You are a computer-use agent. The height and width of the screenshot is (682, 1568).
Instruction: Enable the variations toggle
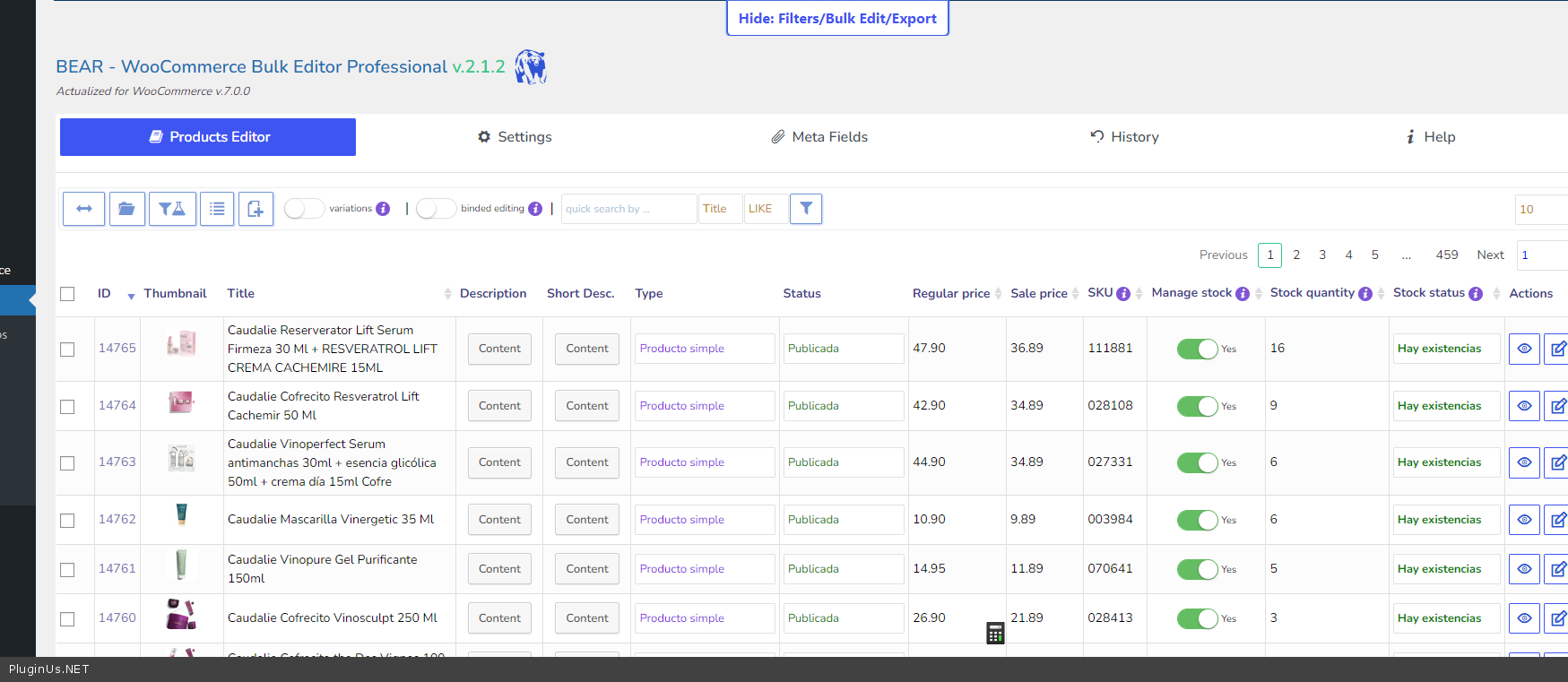point(304,209)
